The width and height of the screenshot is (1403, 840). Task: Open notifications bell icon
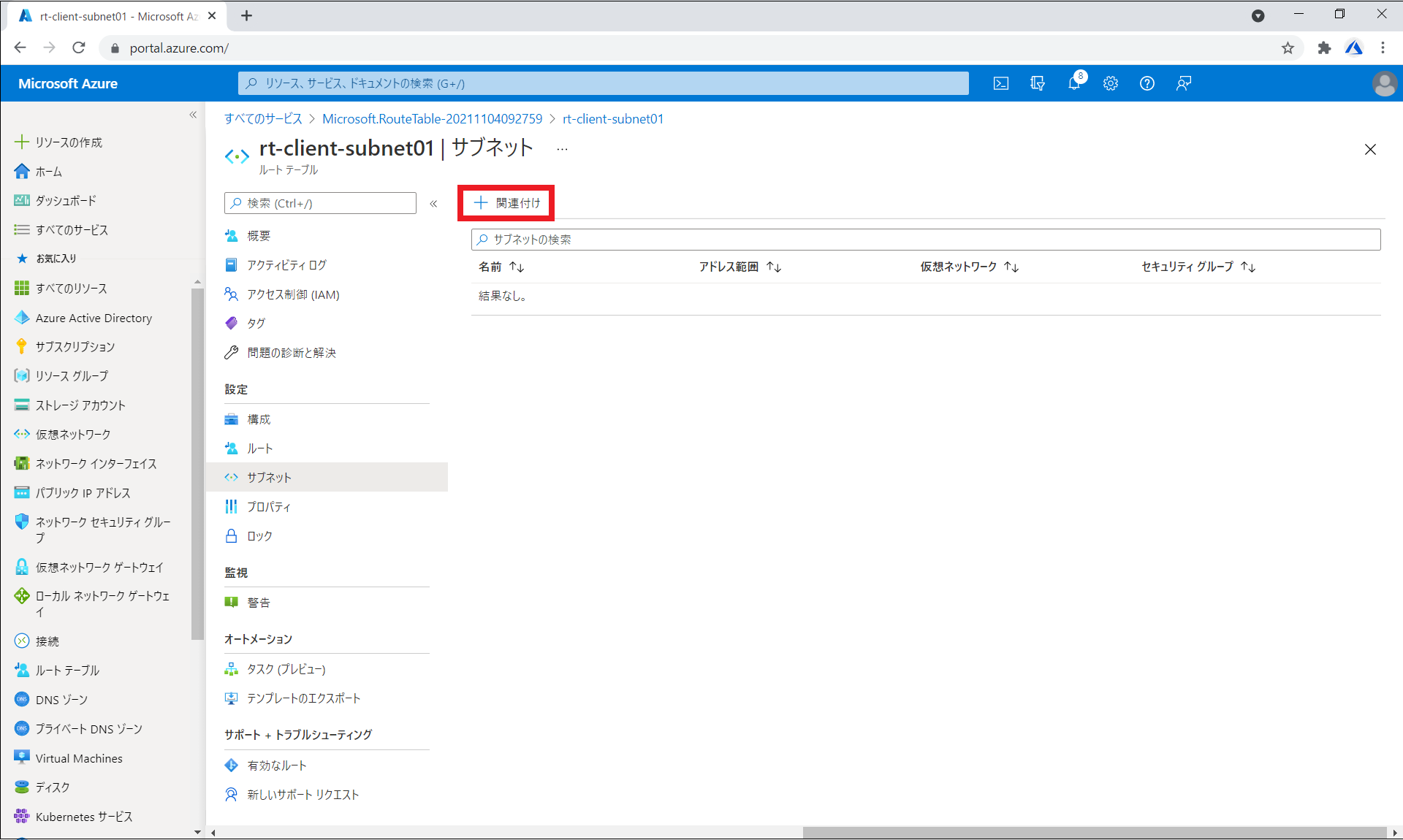1074,83
